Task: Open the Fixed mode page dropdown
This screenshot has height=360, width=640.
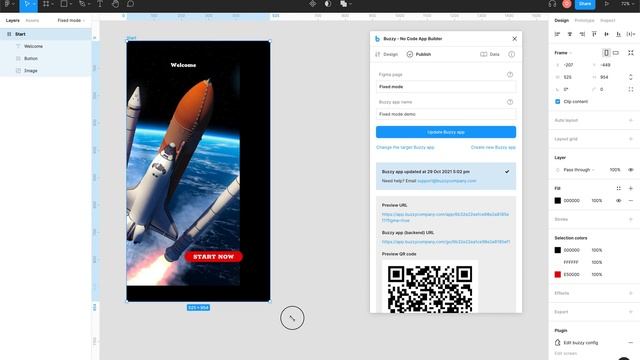Action: [71, 20]
